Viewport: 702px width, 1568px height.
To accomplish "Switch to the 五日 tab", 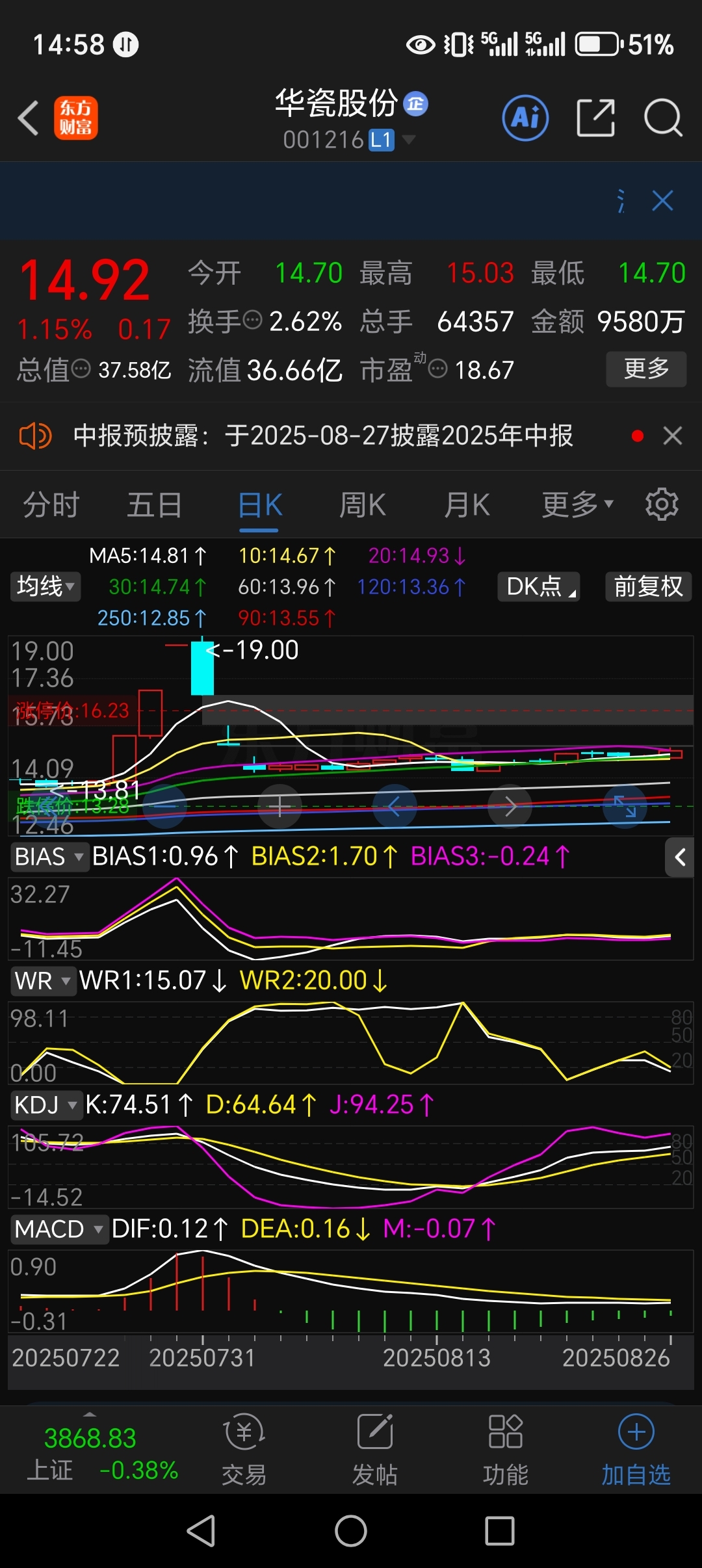I will click(155, 504).
